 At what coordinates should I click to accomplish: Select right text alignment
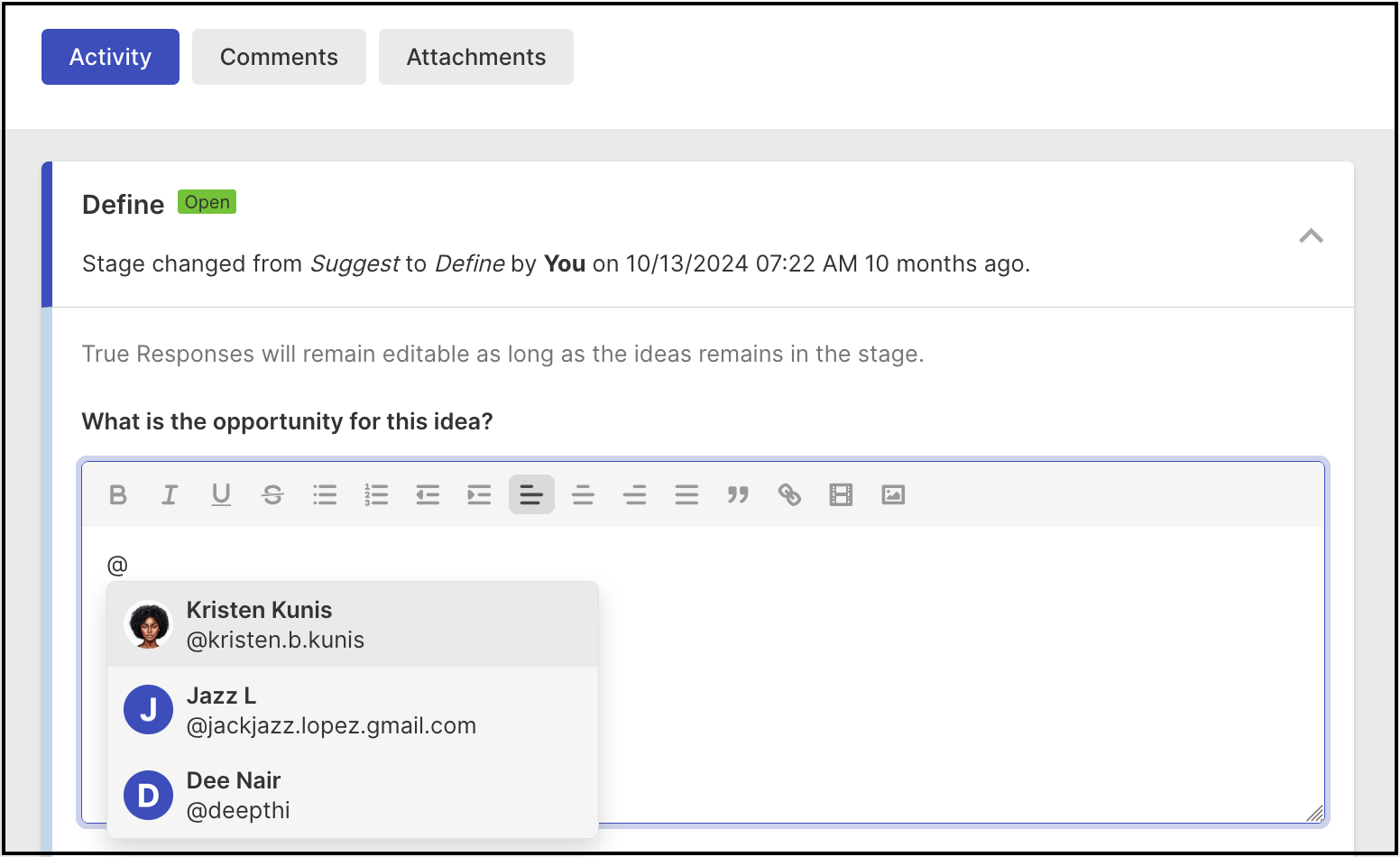(x=635, y=494)
